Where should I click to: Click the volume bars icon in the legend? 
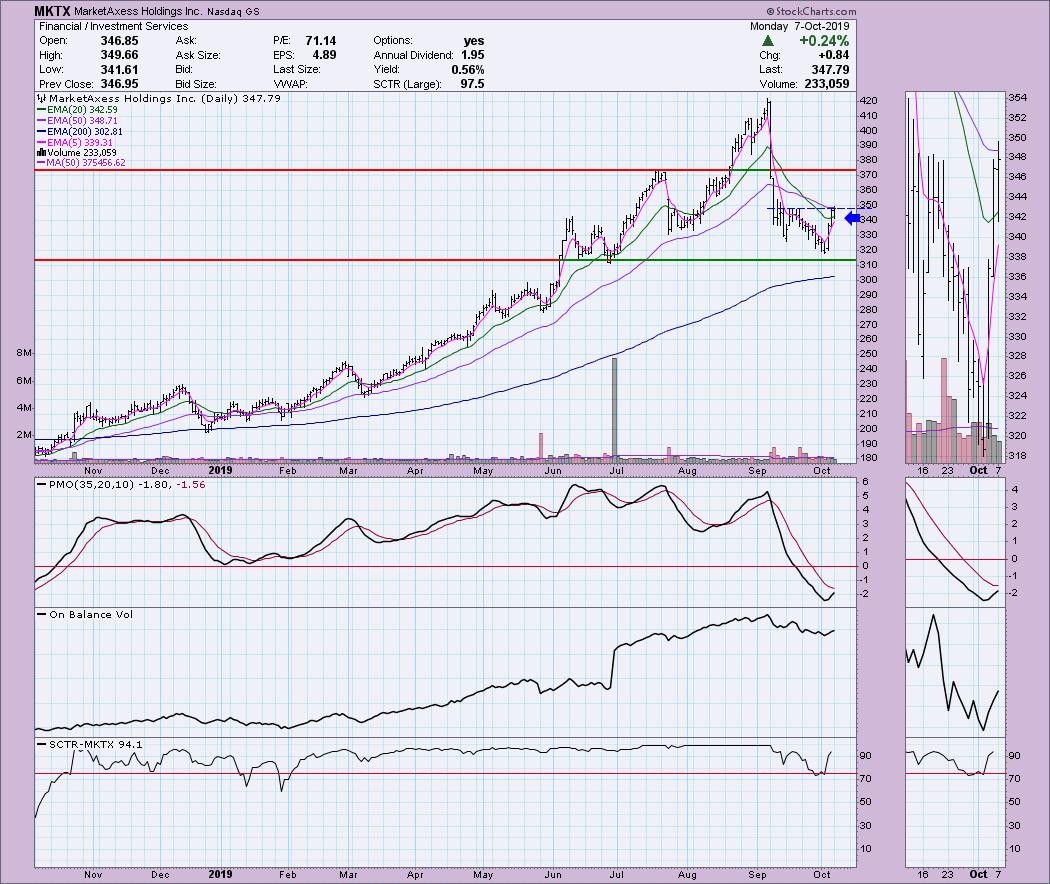pyautogui.click(x=42, y=153)
